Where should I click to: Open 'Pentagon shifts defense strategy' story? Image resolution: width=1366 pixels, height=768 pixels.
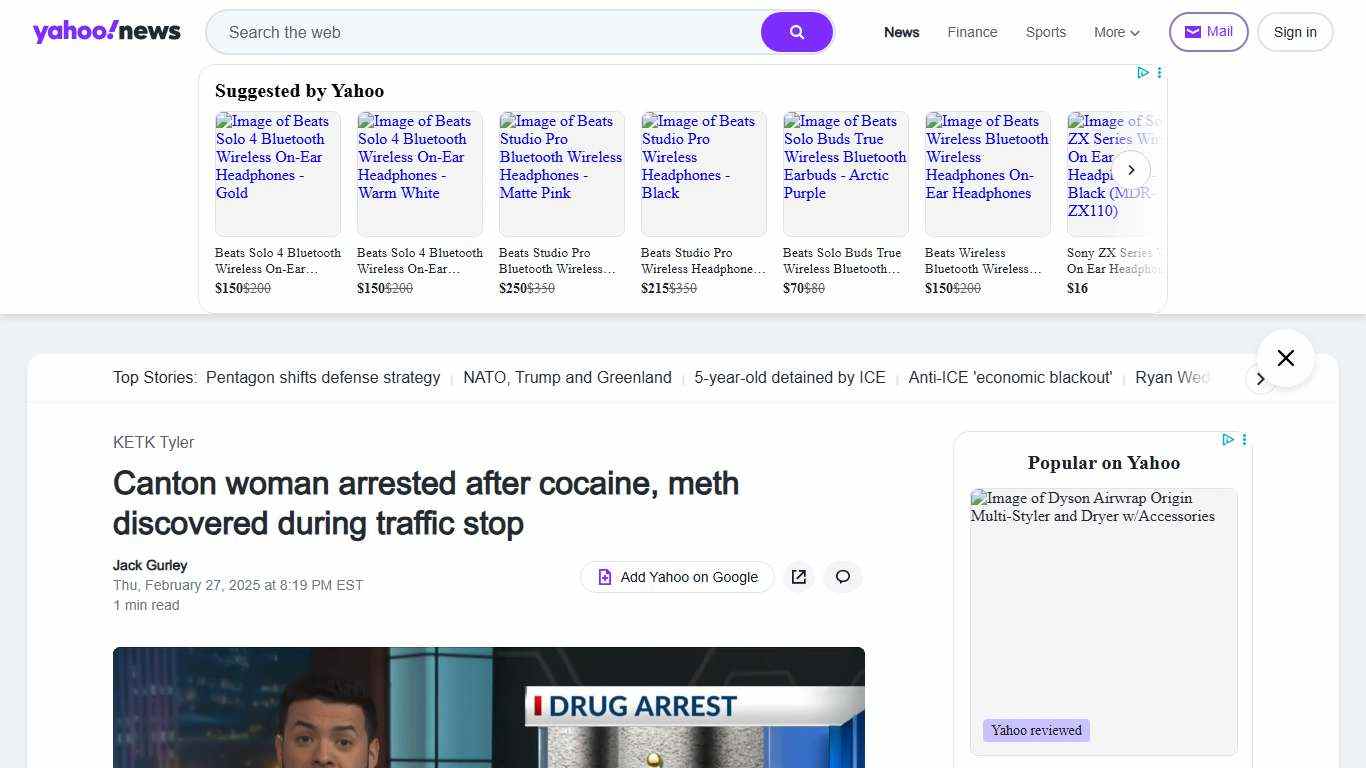[322, 377]
